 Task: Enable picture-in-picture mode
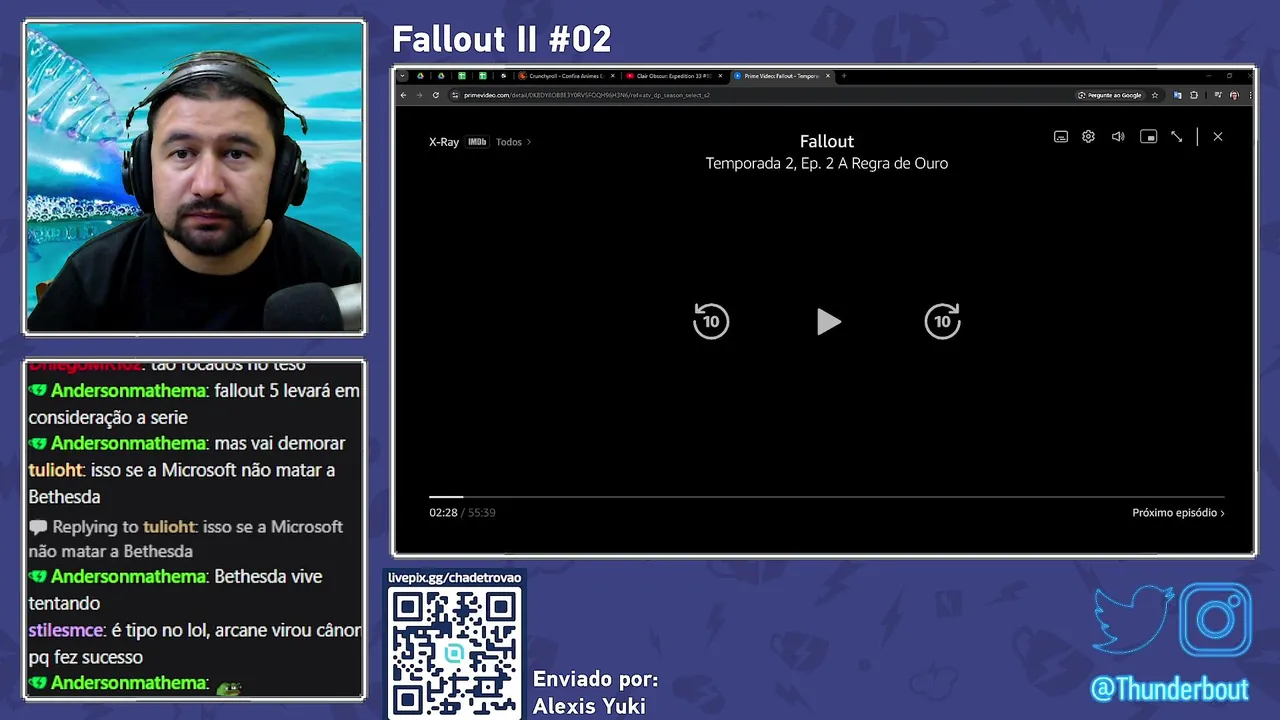1148,137
